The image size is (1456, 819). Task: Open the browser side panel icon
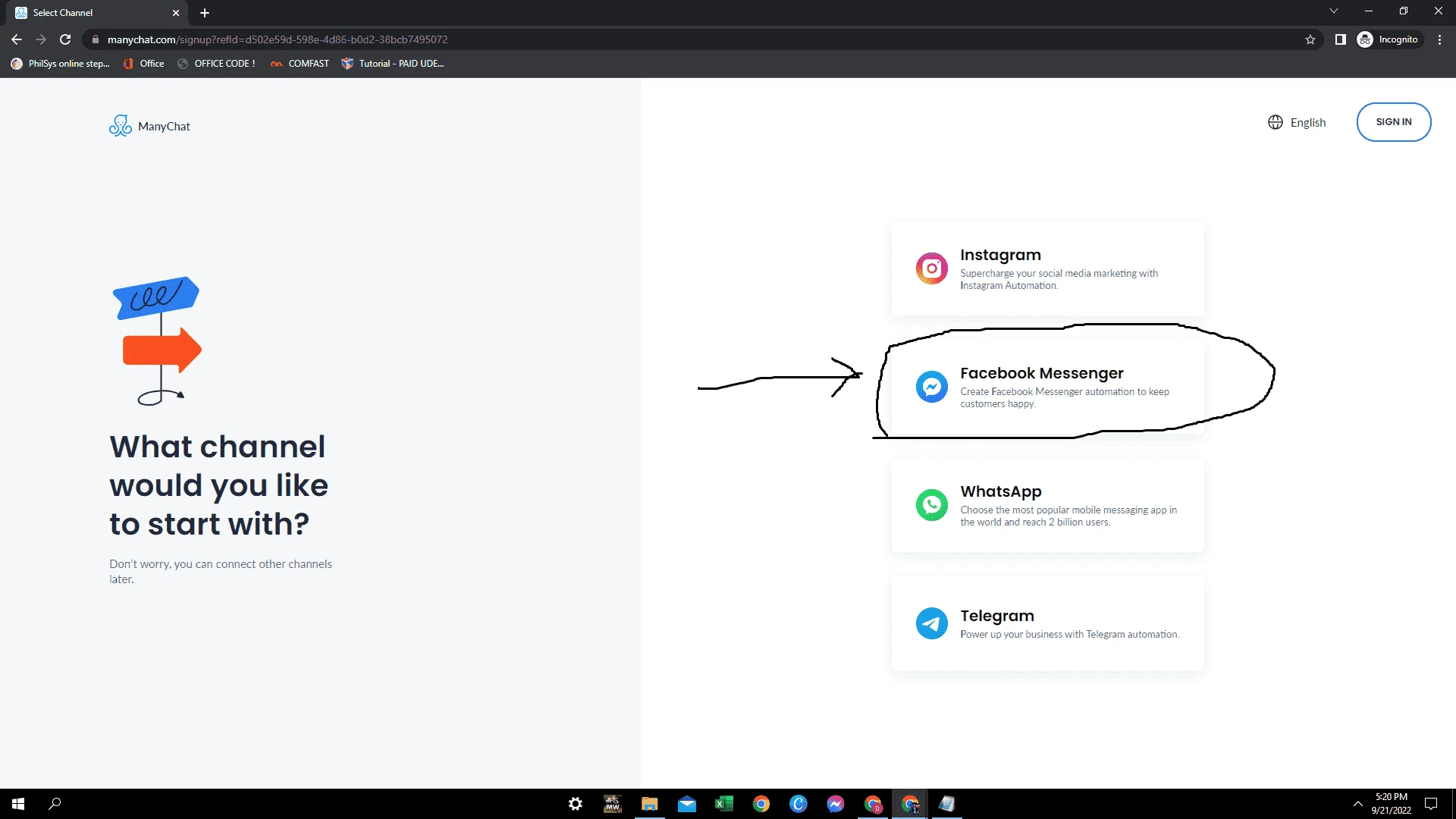1341,39
